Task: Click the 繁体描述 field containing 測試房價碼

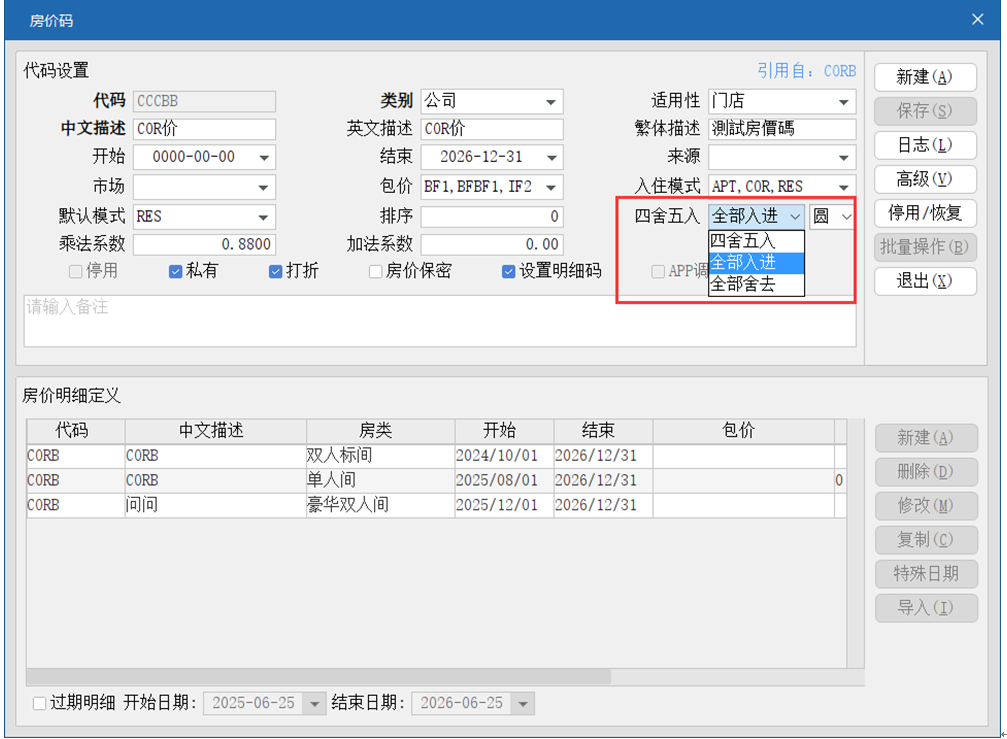Action: click(x=782, y=129)
